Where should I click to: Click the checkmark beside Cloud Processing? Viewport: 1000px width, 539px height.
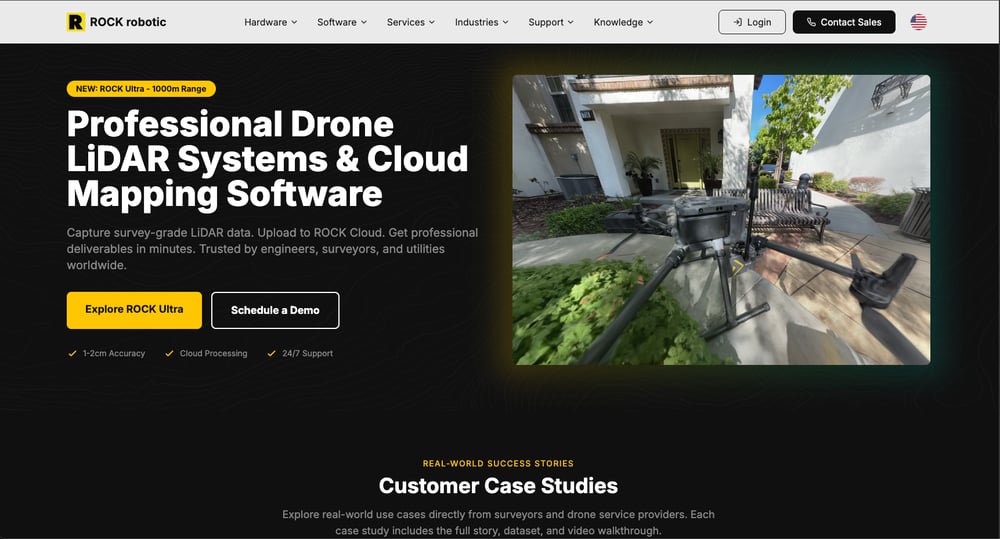tap(169, 353)
